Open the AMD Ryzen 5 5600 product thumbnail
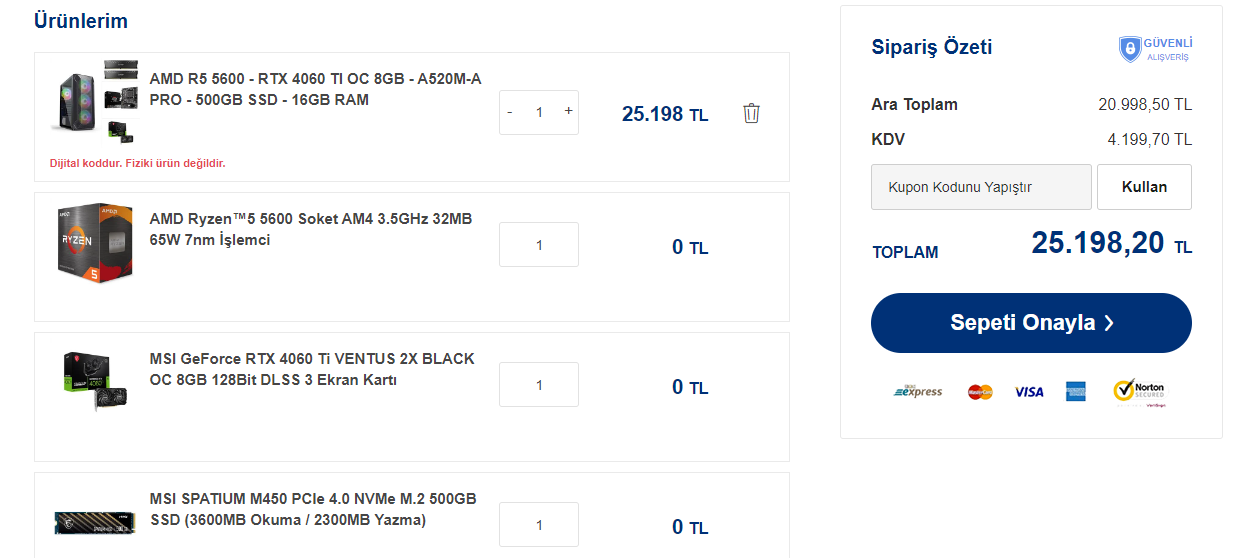This screenshot has height=558, width=1253. coord(94,243)
